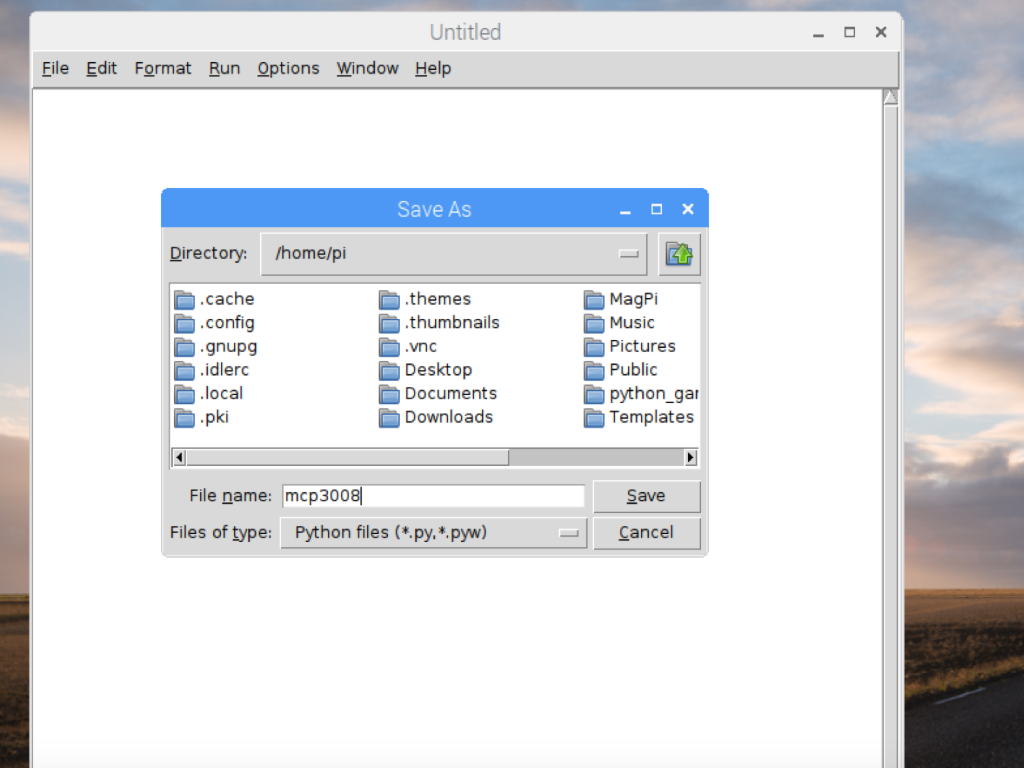Select the Public folder icon
The image size is (1024, 768).
click(594, 370)
